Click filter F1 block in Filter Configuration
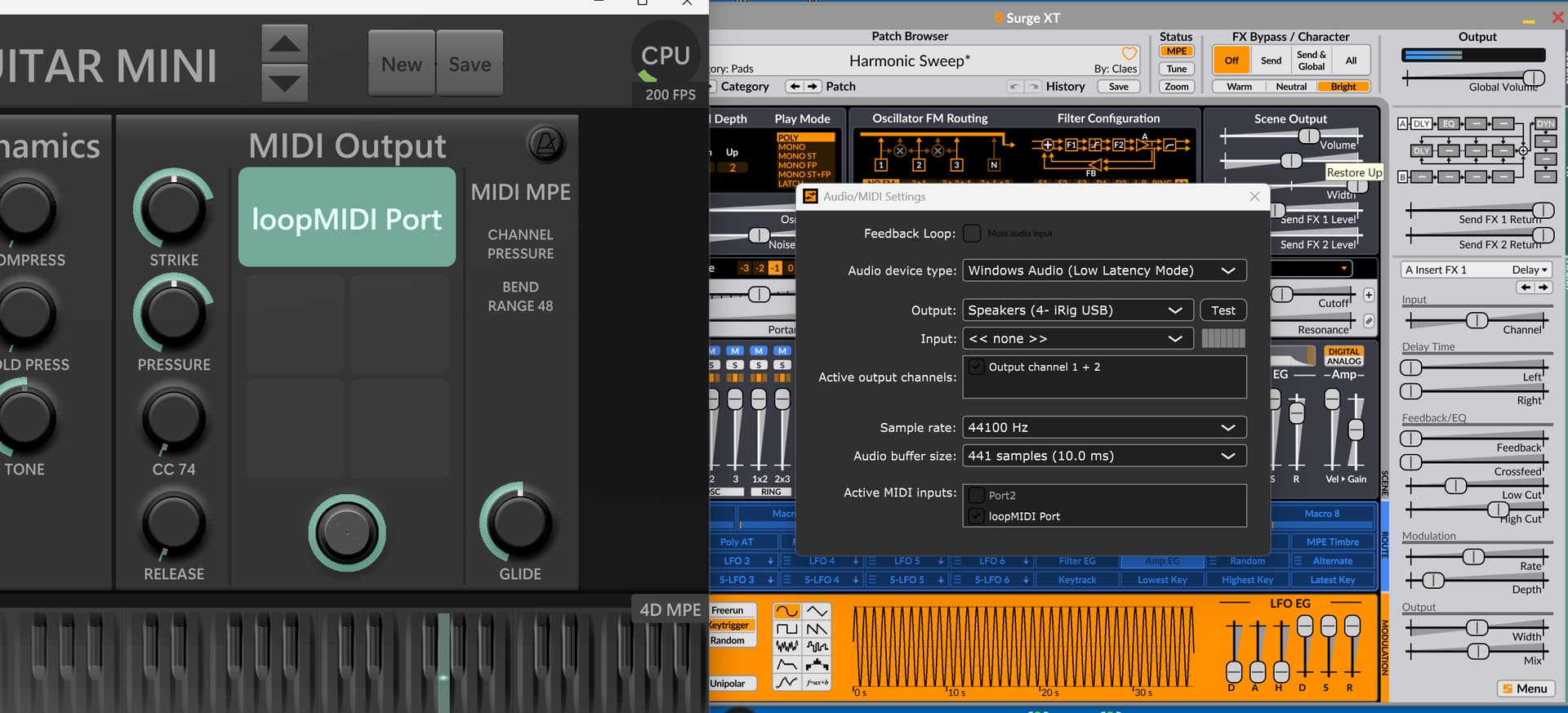 coord(1071,145)
